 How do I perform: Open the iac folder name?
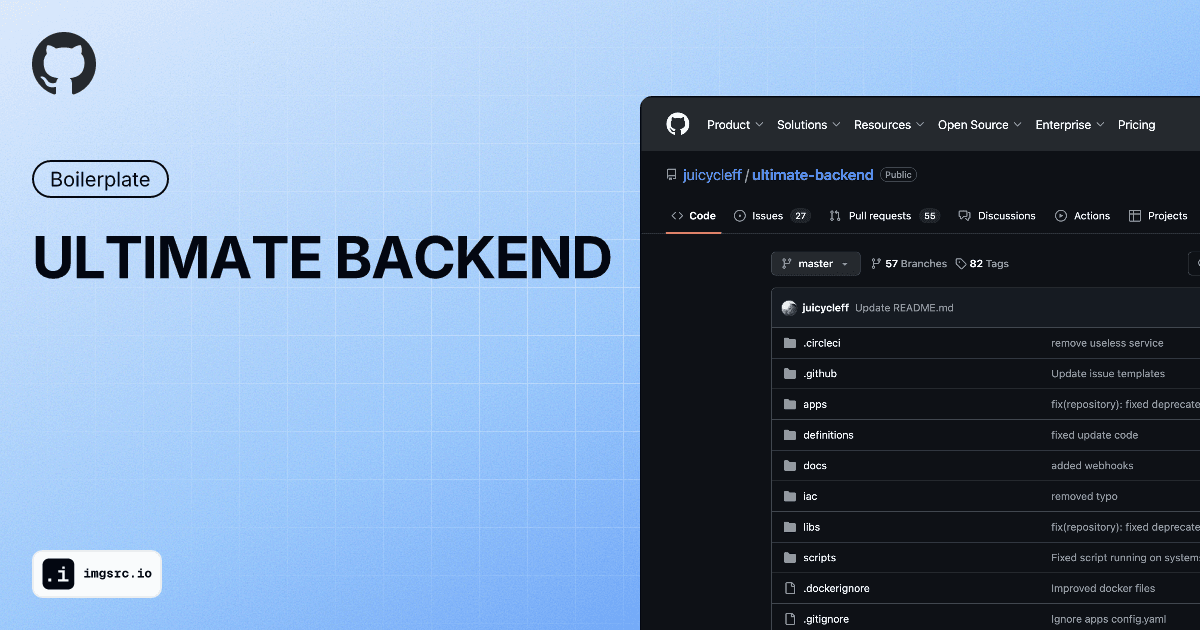click(810, 497)
